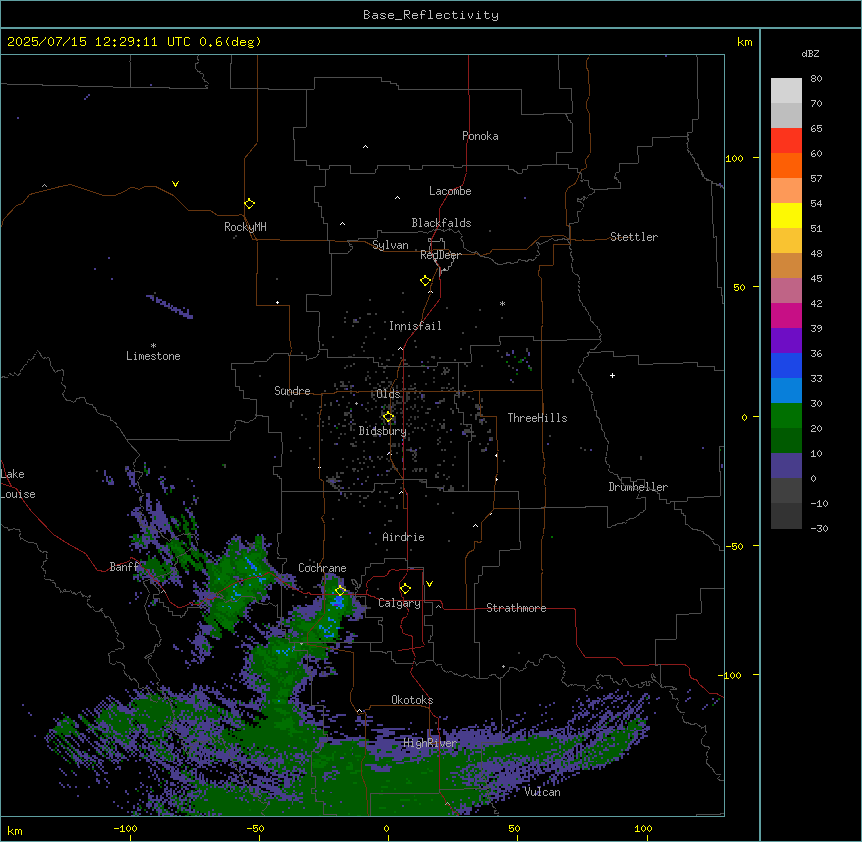Select the Airdrie label
This screenshot has height=842, width=862.
click(404, 537)
